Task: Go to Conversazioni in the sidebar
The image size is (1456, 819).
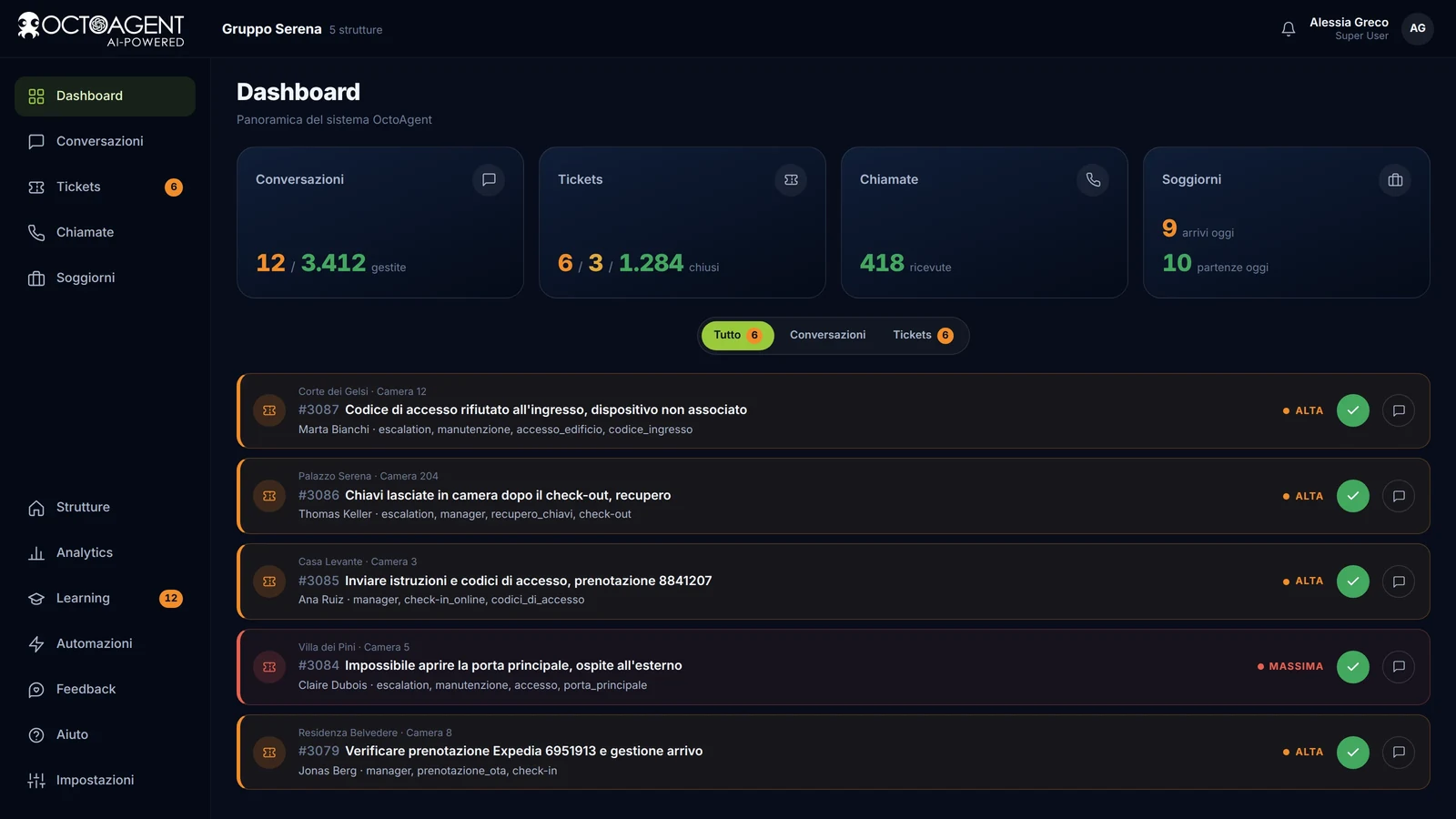Action: (105, 142)
